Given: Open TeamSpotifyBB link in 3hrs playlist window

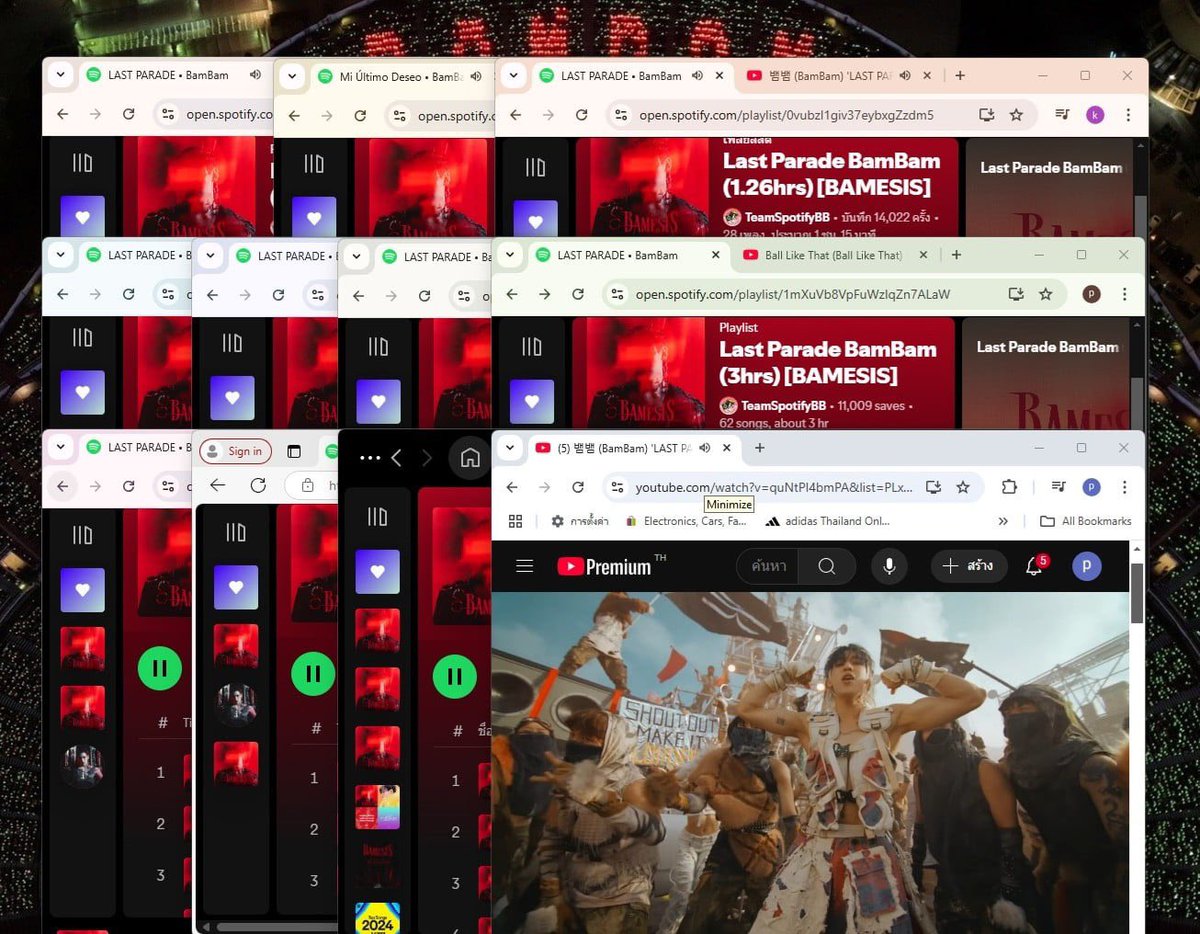Looking at the screenshot, I should pos(785,406).
